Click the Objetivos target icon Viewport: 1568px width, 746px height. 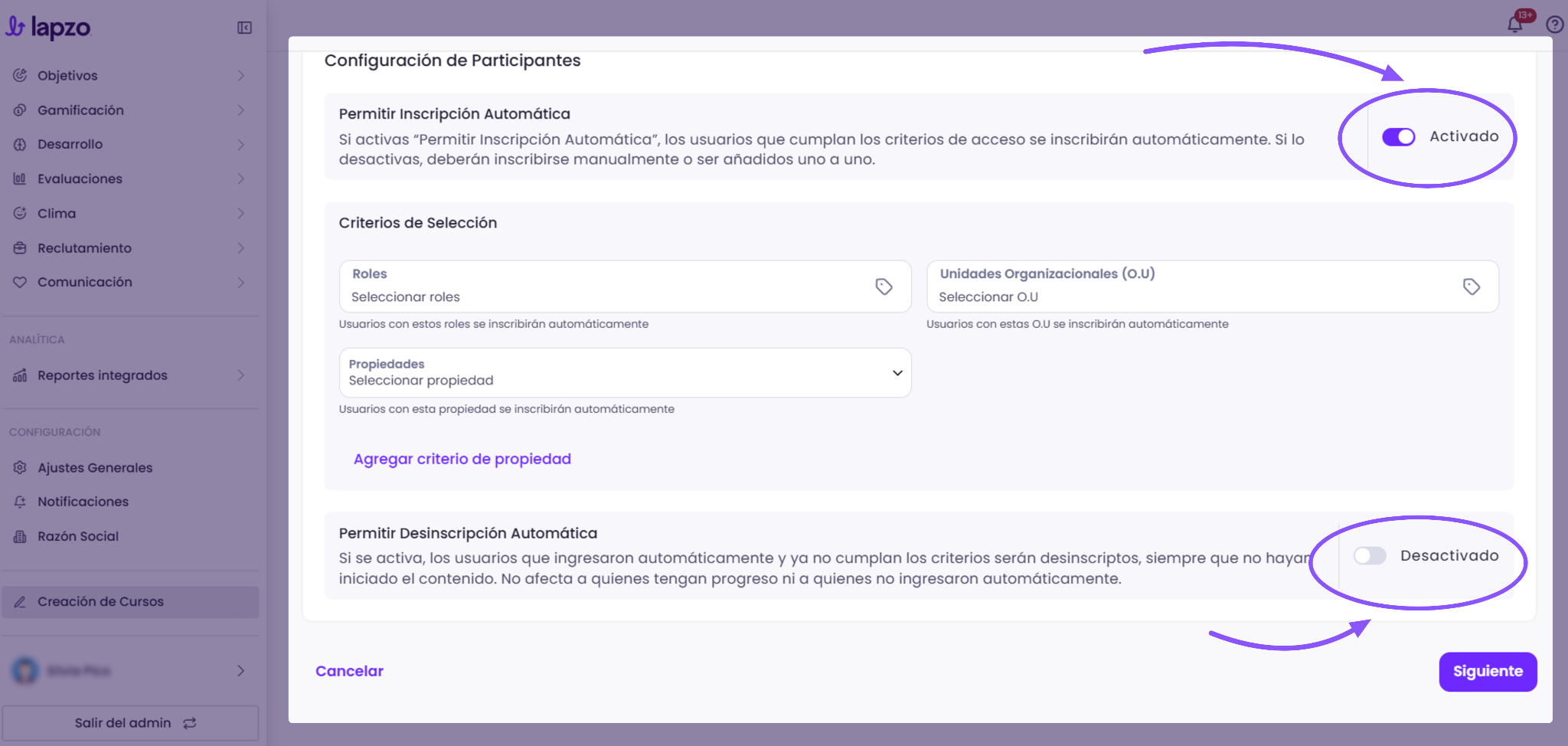[20, 75]
